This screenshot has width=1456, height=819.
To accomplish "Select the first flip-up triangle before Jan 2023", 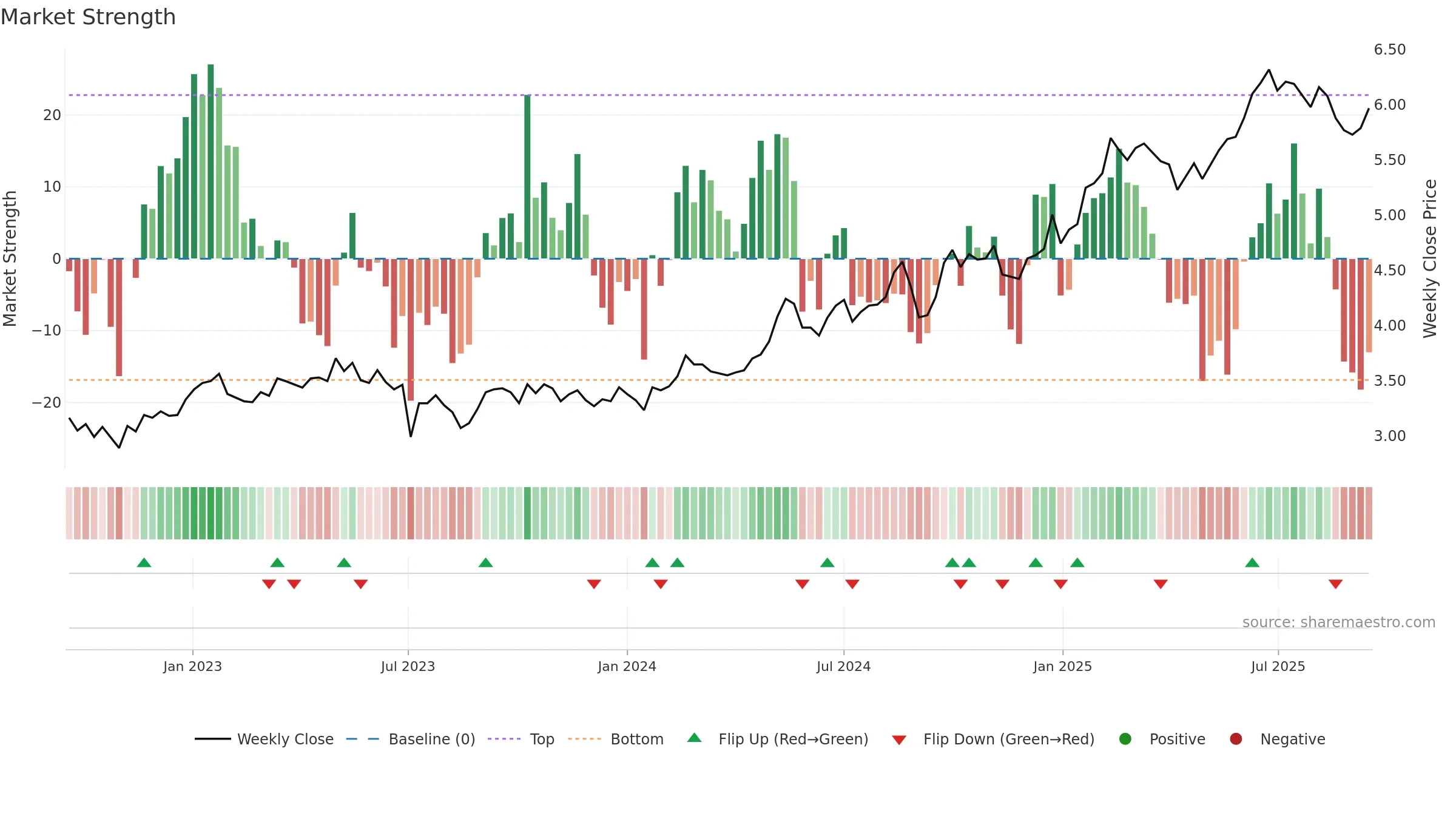I will [x=144, y=562].
